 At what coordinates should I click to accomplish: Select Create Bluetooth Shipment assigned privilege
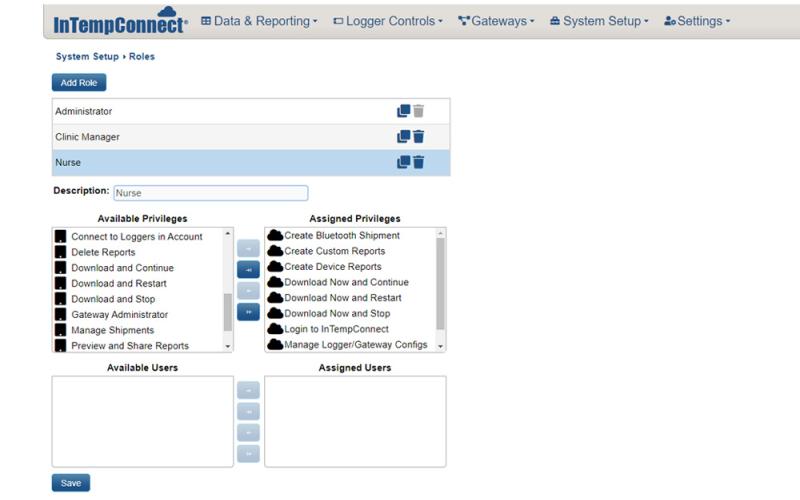pyautogui.click(x=342, y=235)
